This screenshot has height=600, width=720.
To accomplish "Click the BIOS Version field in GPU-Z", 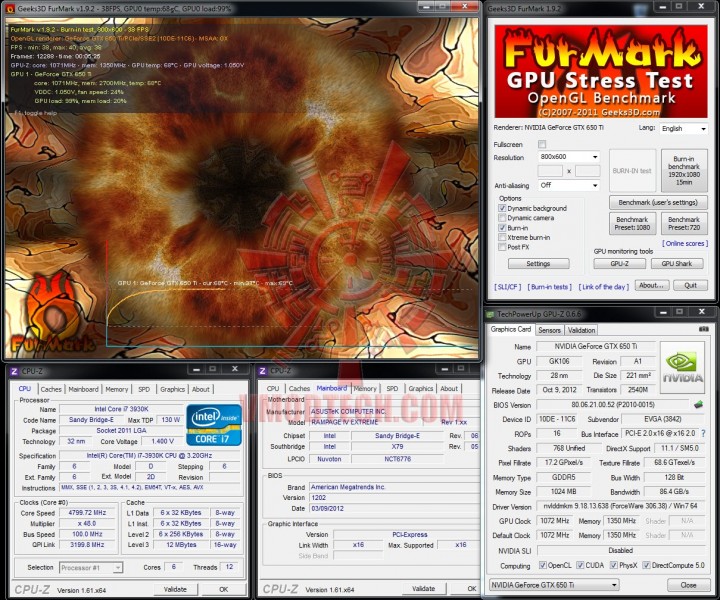I will point(613,404).
